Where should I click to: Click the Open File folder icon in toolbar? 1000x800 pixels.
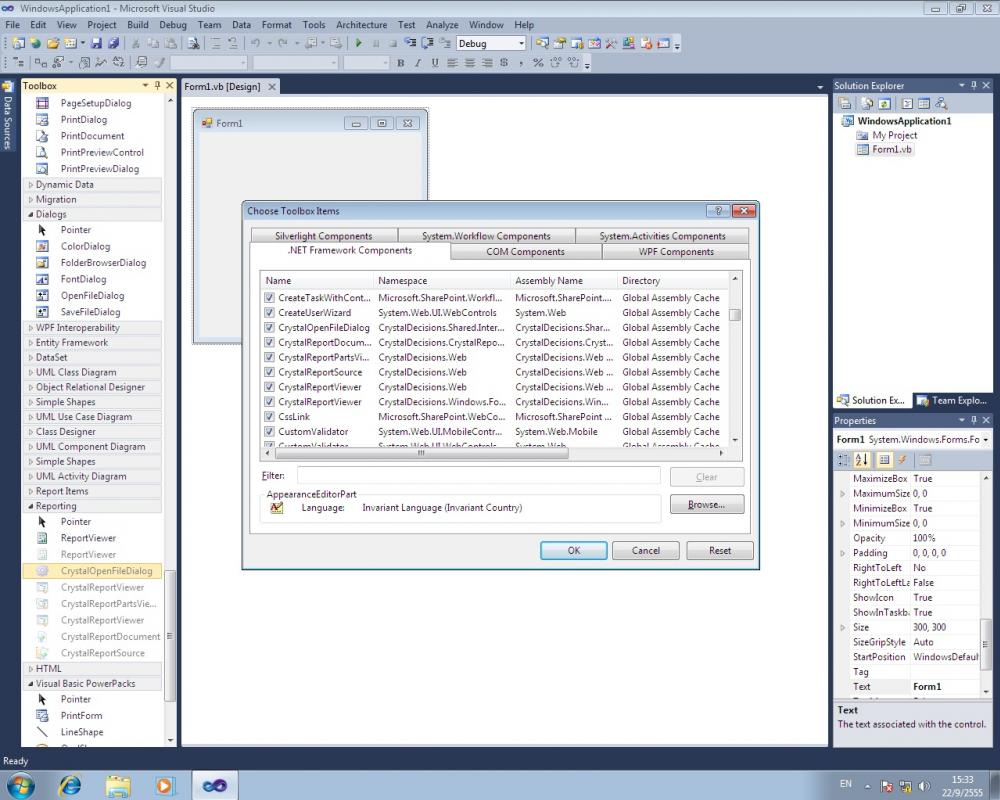[x=53, y=43]
